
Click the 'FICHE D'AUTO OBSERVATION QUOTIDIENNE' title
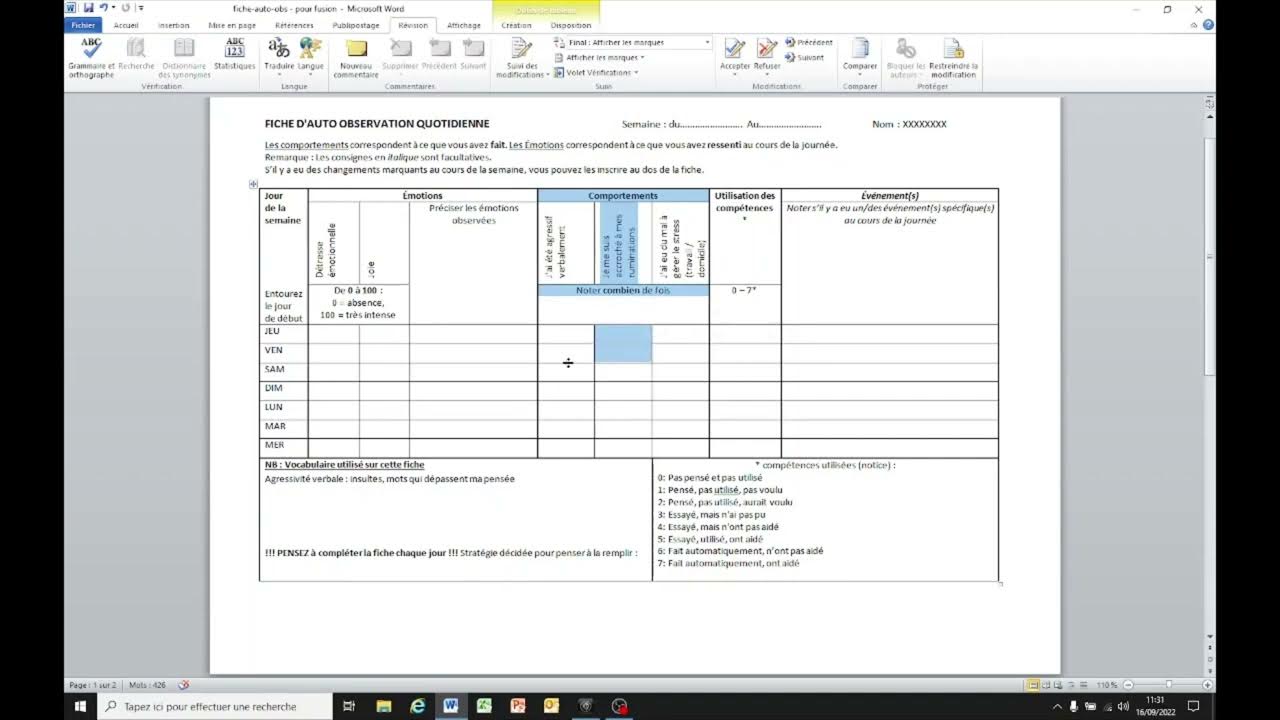377,124
